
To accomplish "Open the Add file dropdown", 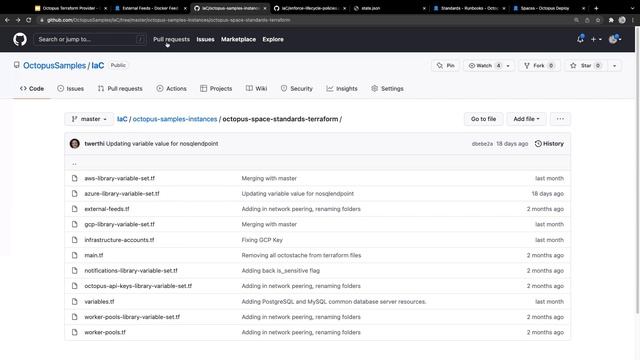I will click(x=526, y=119).
